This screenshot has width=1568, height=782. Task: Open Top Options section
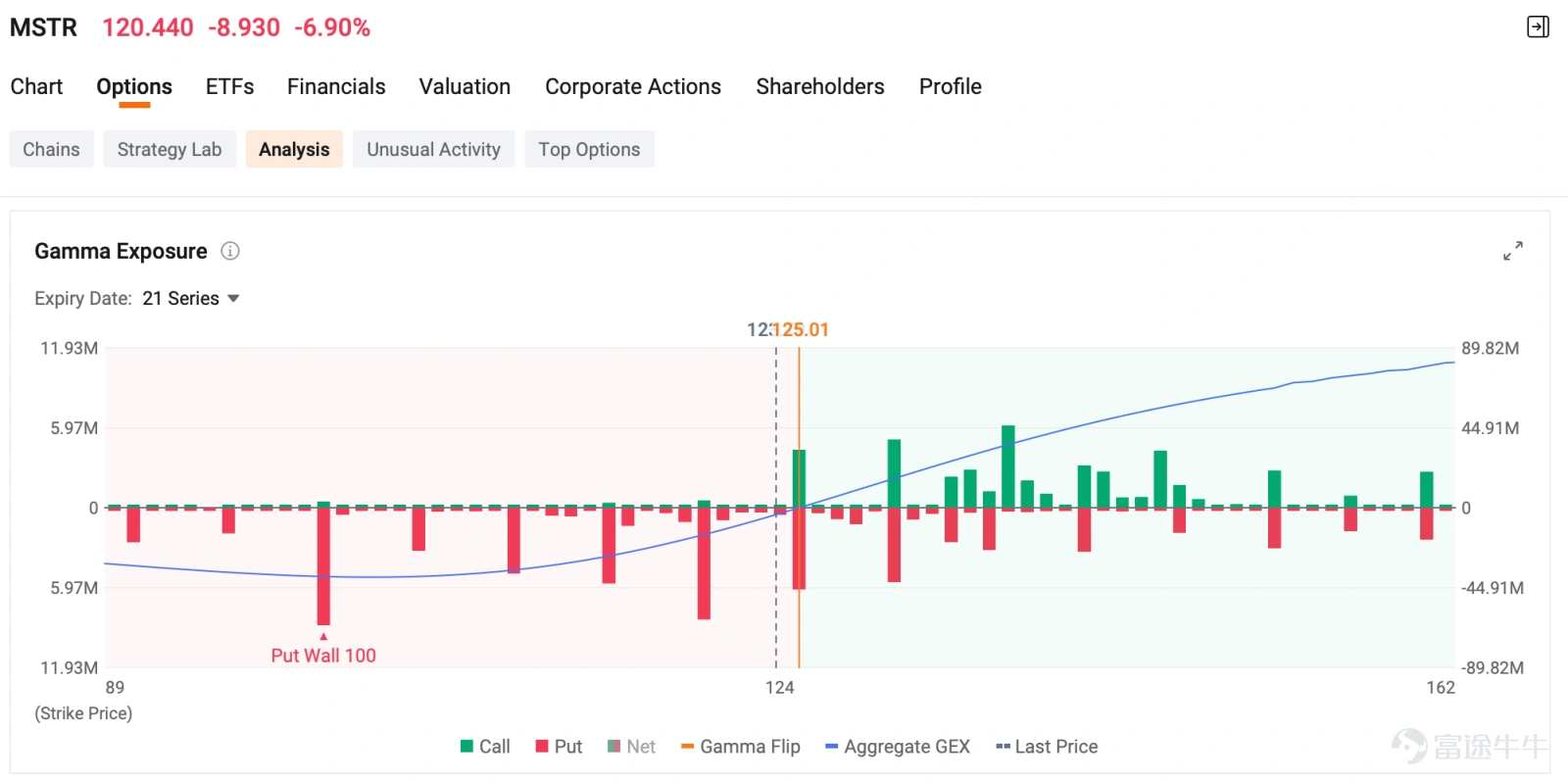point(589,149)
